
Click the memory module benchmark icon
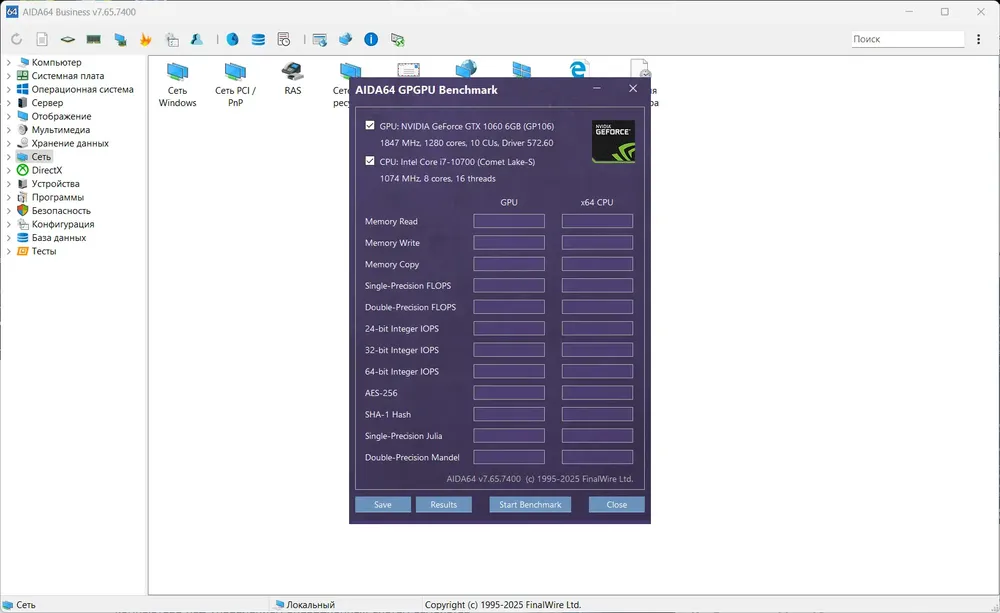point(94,40)
